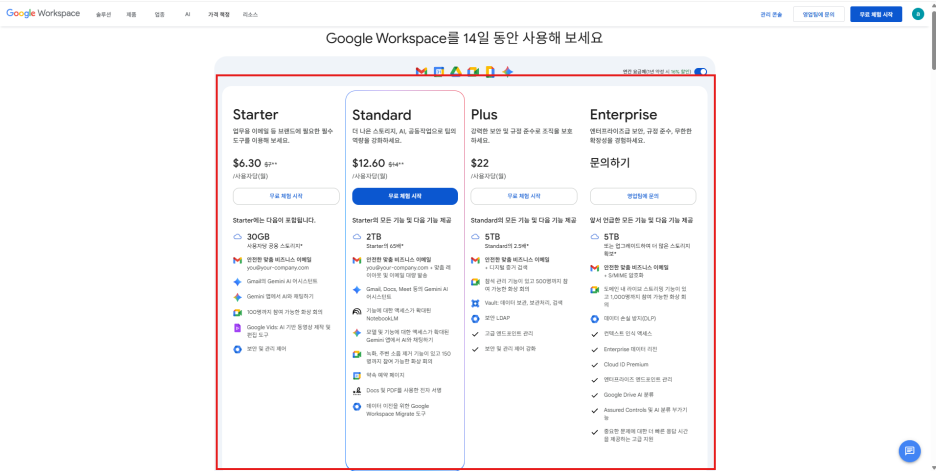Open the 리소스 navigation menu

pyautogui.click(x=251, y=14)
